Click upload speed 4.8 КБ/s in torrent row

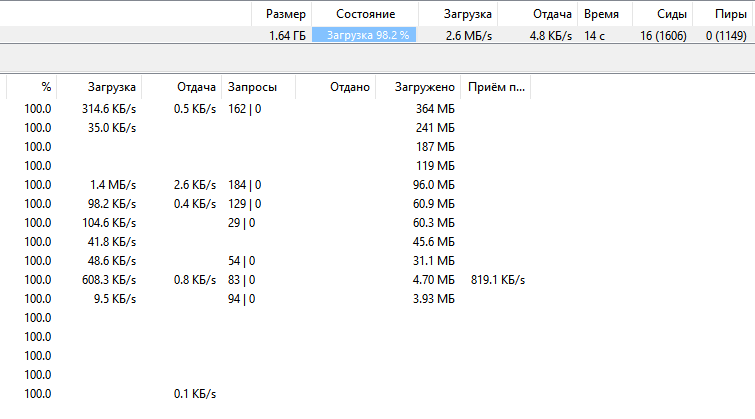[551, 36]
